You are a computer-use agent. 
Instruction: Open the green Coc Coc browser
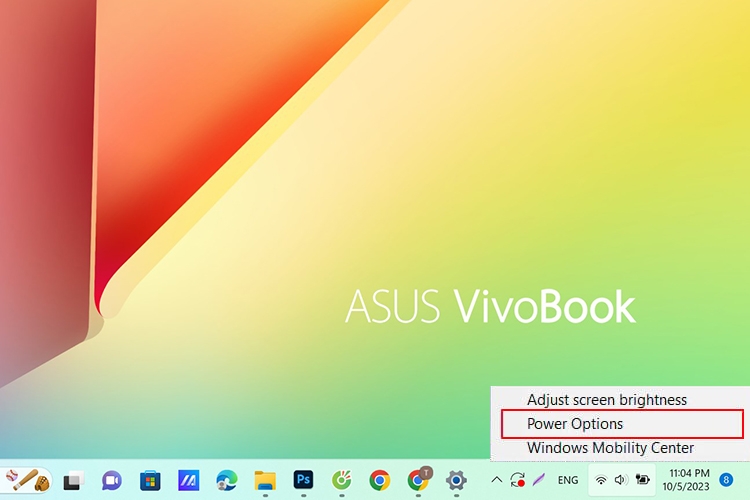click(342, 480)
